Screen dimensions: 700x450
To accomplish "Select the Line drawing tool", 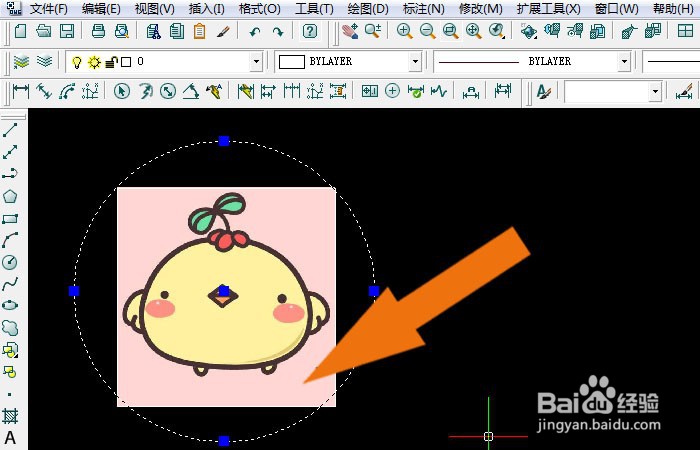I will tap(10, 130).
